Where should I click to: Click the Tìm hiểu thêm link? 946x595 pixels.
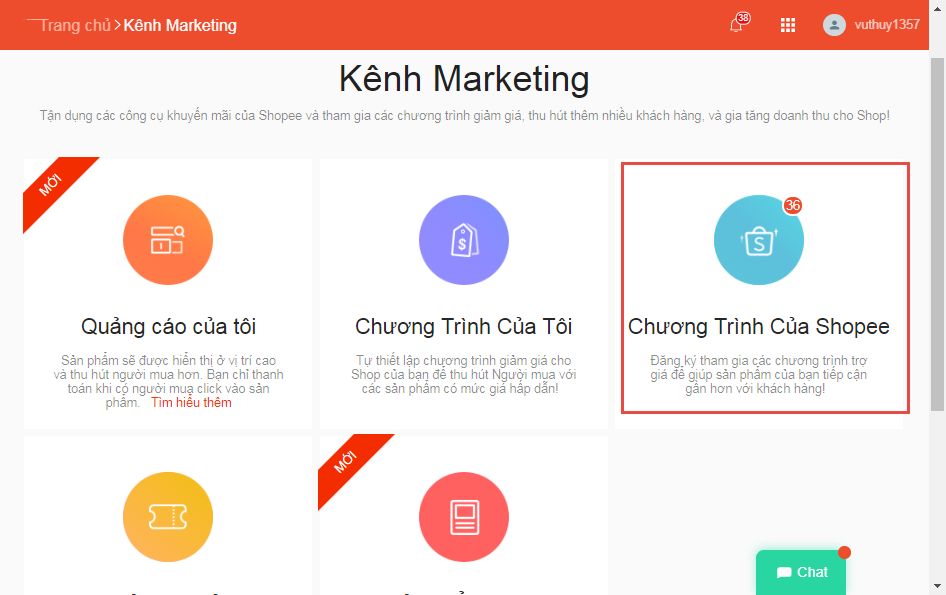tap(191, 403)
